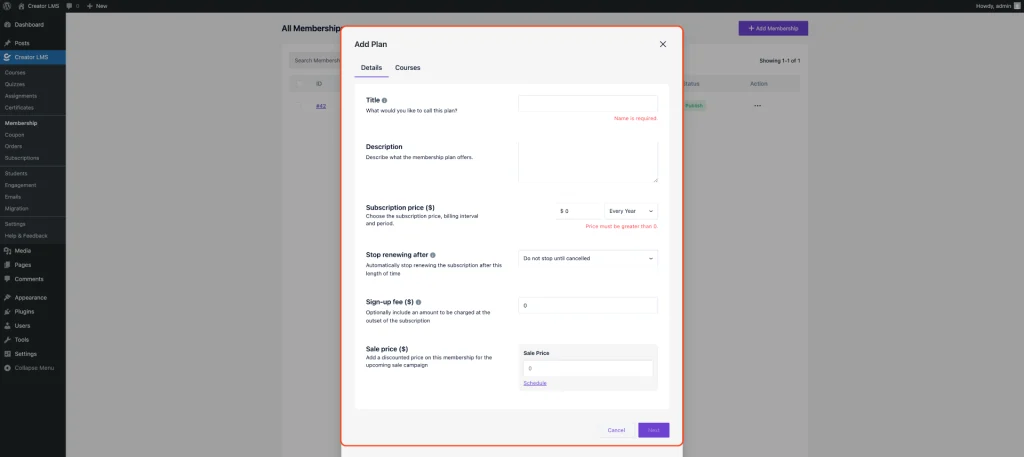This screenshot has height=457, width=1024.
Task: Click the Title info help icon
Action: point(385,100)
